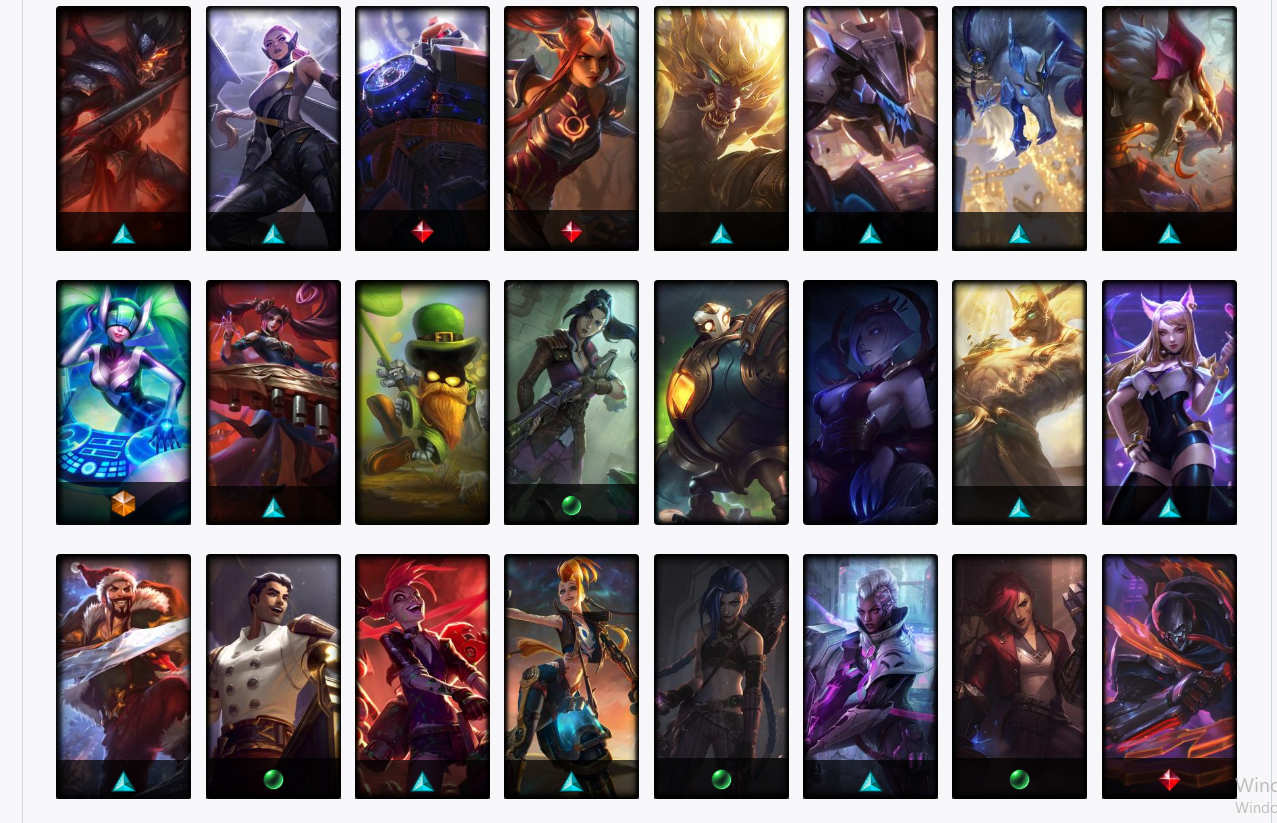Select the orange-haired girl with blue rocket launcher
Screen dimensions: 1277x823
point(571,676)
